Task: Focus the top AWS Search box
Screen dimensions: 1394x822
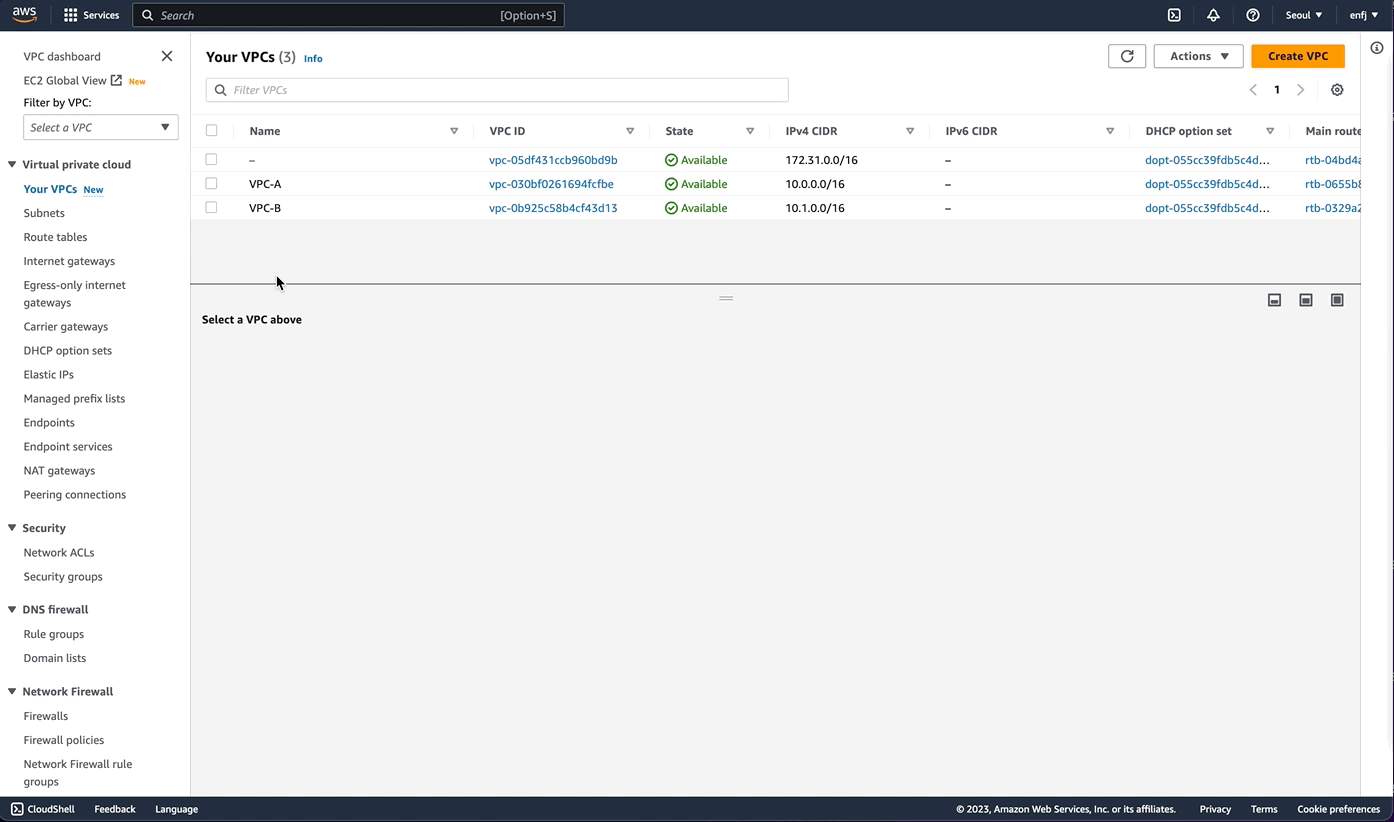Action: coord(348,15)
